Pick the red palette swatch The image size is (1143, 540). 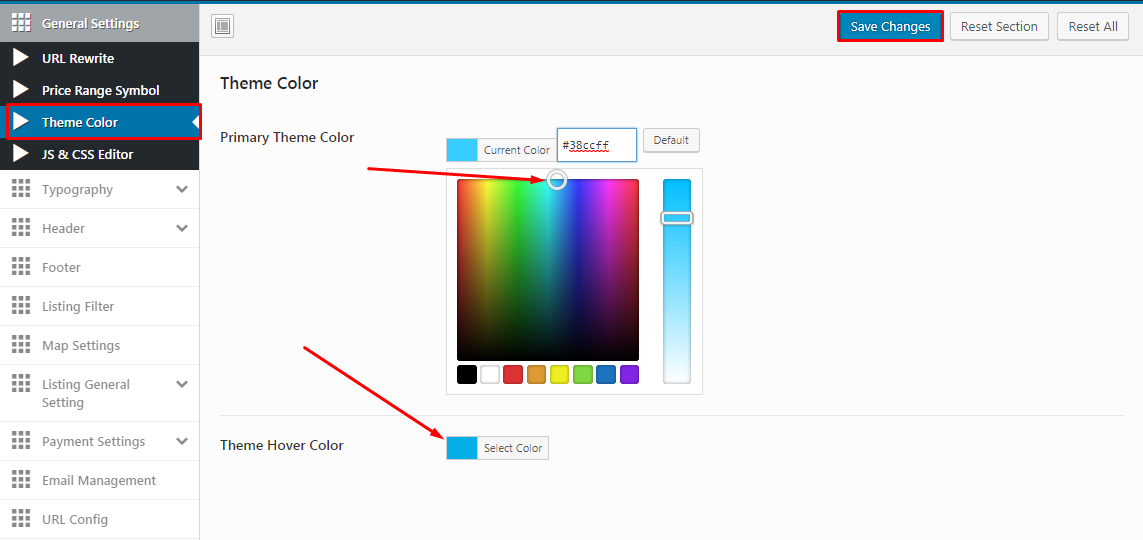[513, 375]
